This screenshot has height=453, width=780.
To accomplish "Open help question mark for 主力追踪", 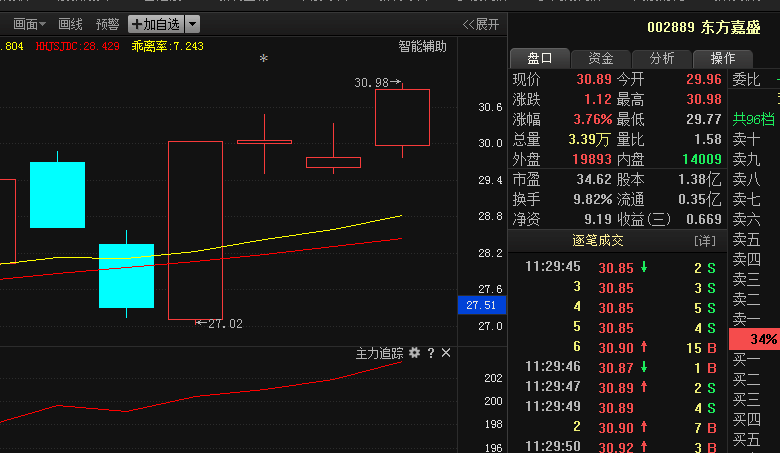I will coord(431,353).
